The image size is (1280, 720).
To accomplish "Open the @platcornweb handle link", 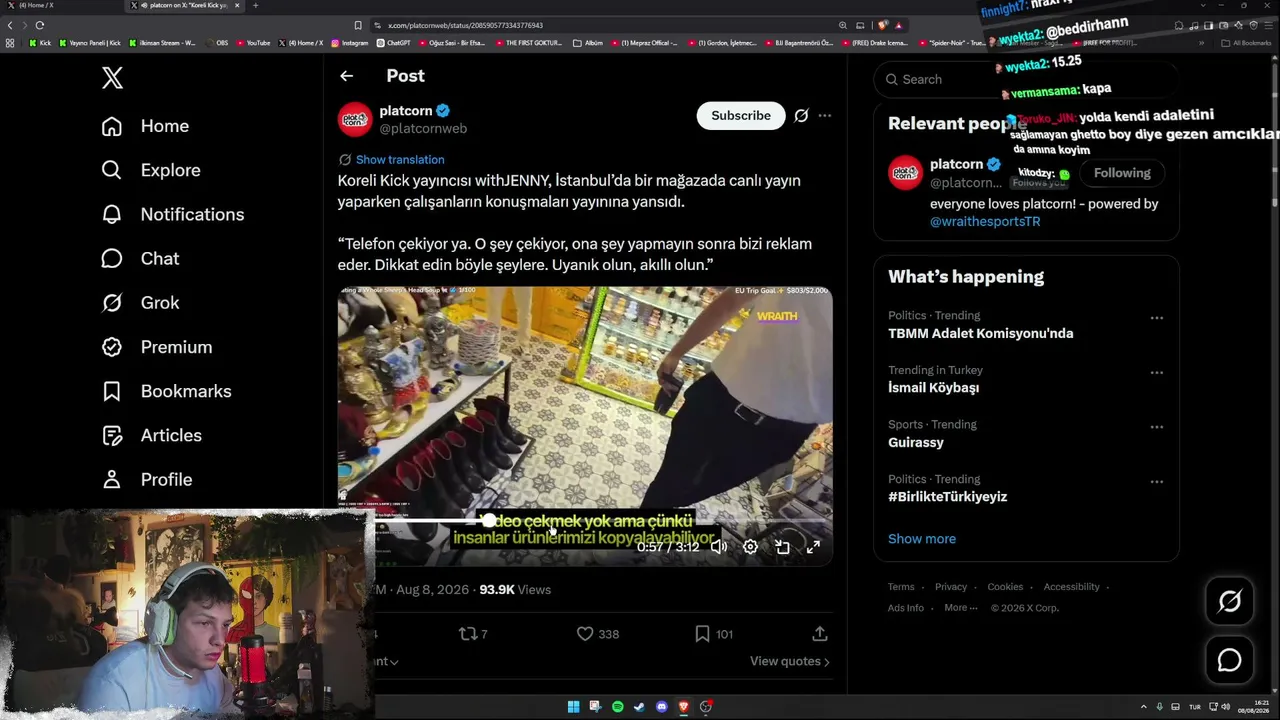I will (x=423, y=129).
